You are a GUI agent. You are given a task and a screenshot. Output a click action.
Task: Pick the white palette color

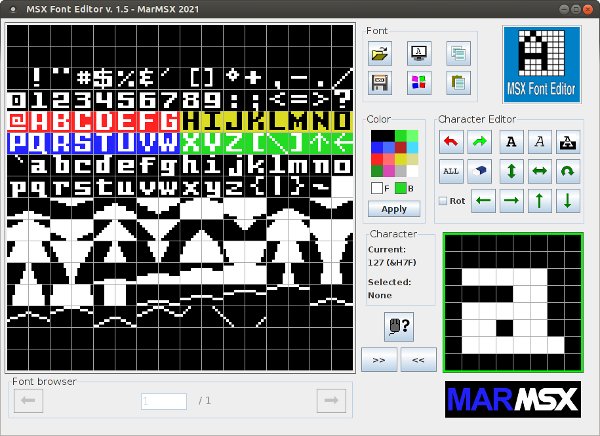pyautogui.click(x=412, y=171)
